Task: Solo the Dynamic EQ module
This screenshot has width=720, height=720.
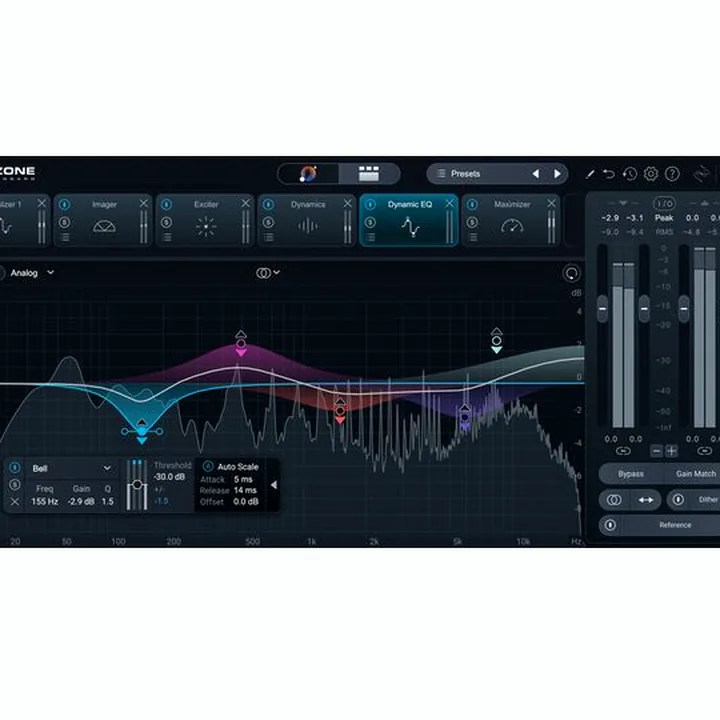Action: pyautogui.click(x=370, y=222)
